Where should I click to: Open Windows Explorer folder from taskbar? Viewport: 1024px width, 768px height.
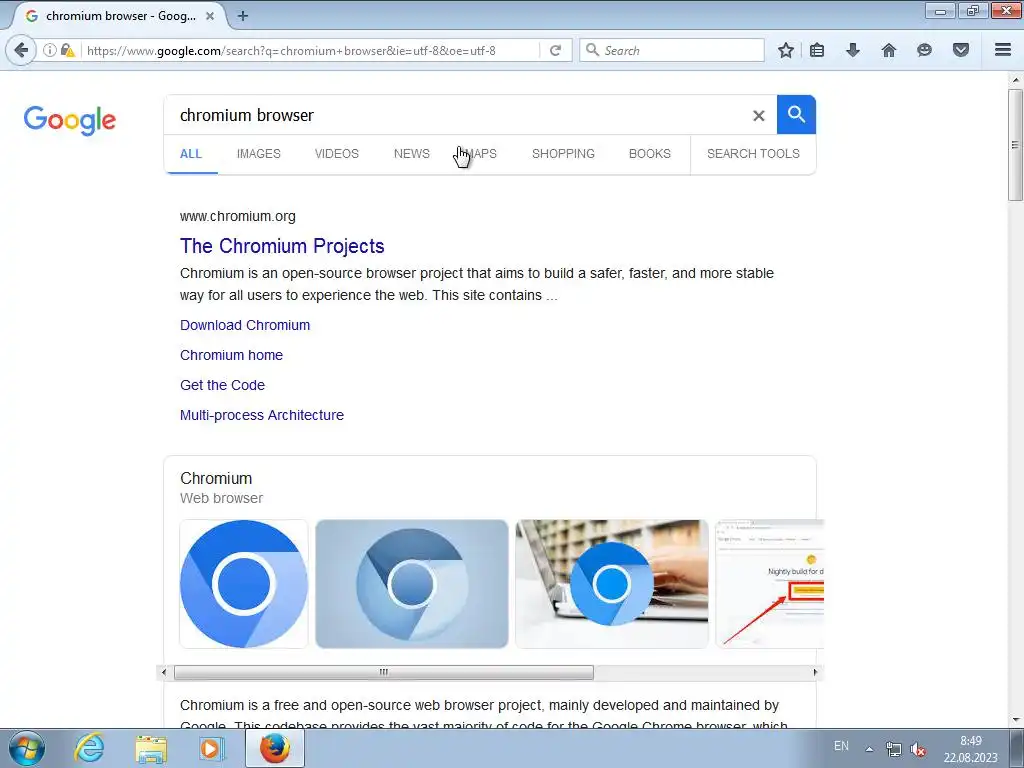point(151,748)
